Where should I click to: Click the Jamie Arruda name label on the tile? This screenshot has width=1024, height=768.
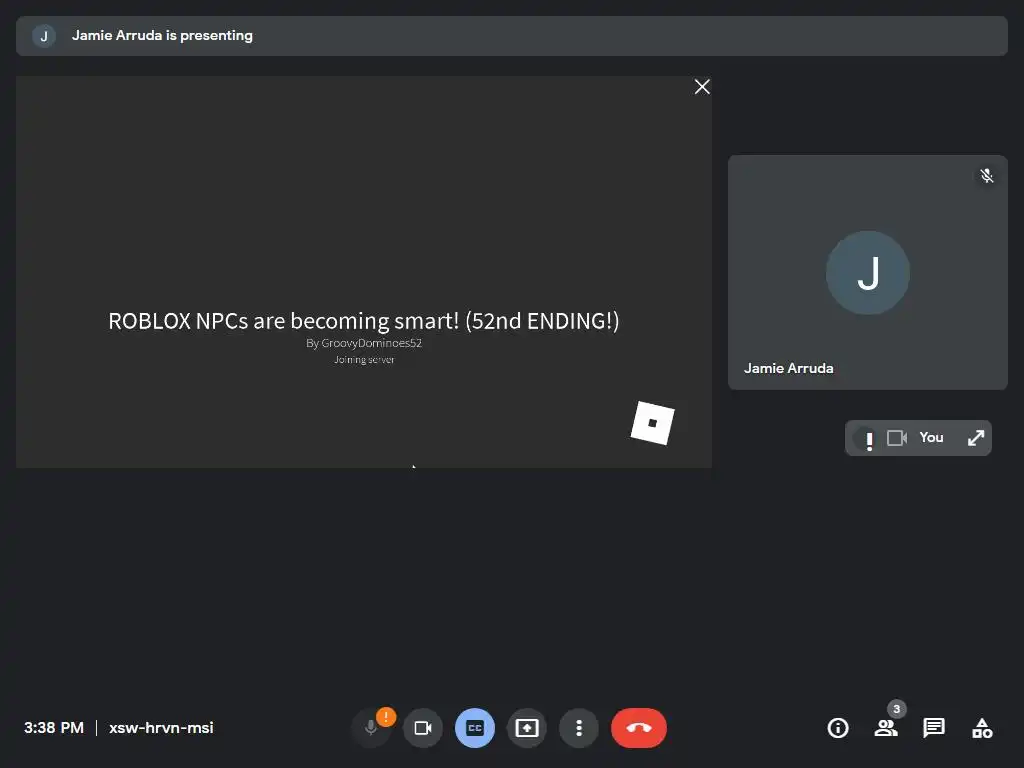(x=788, y=368)
